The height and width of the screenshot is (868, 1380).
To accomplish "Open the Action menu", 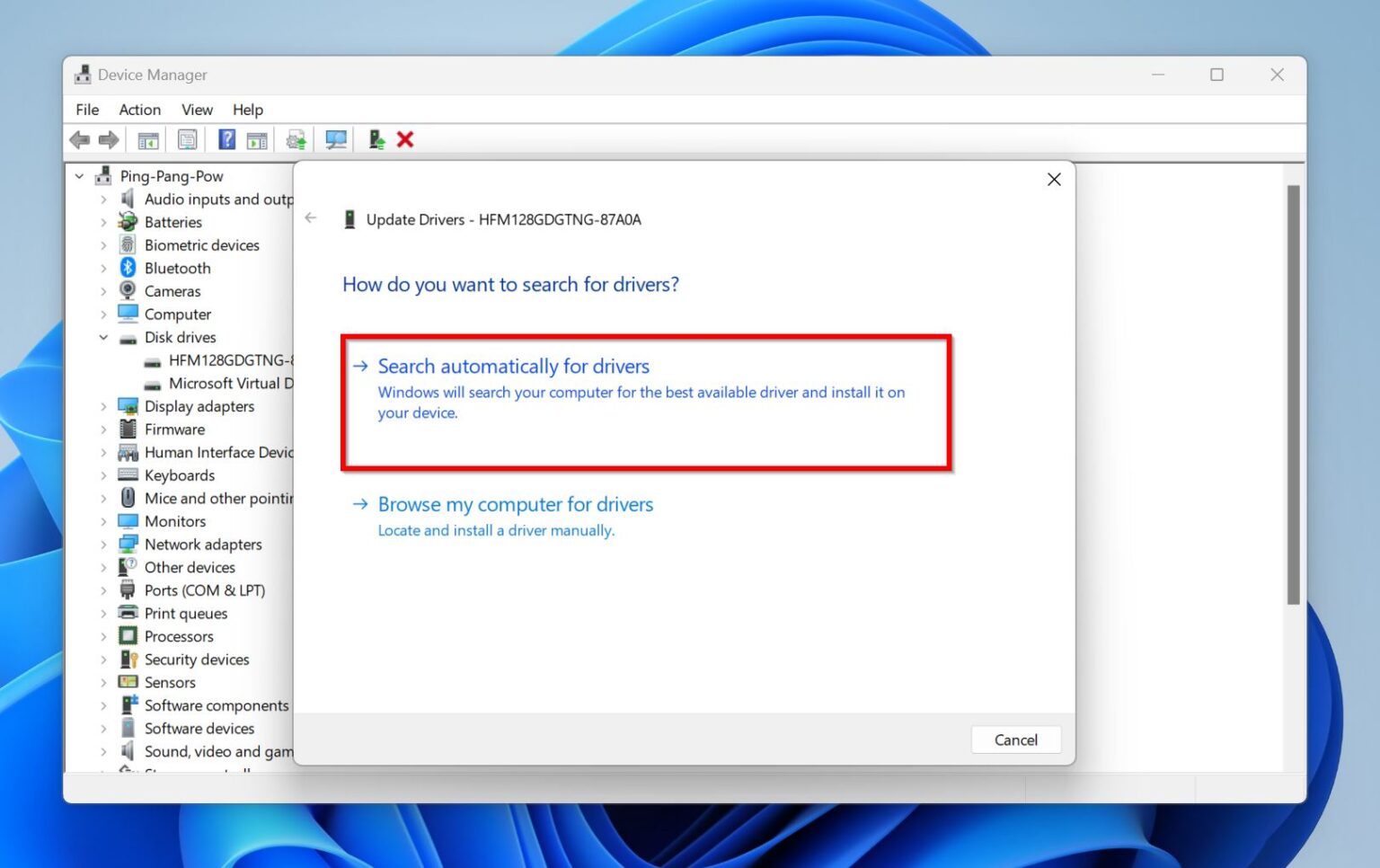I will pos(140,110).
